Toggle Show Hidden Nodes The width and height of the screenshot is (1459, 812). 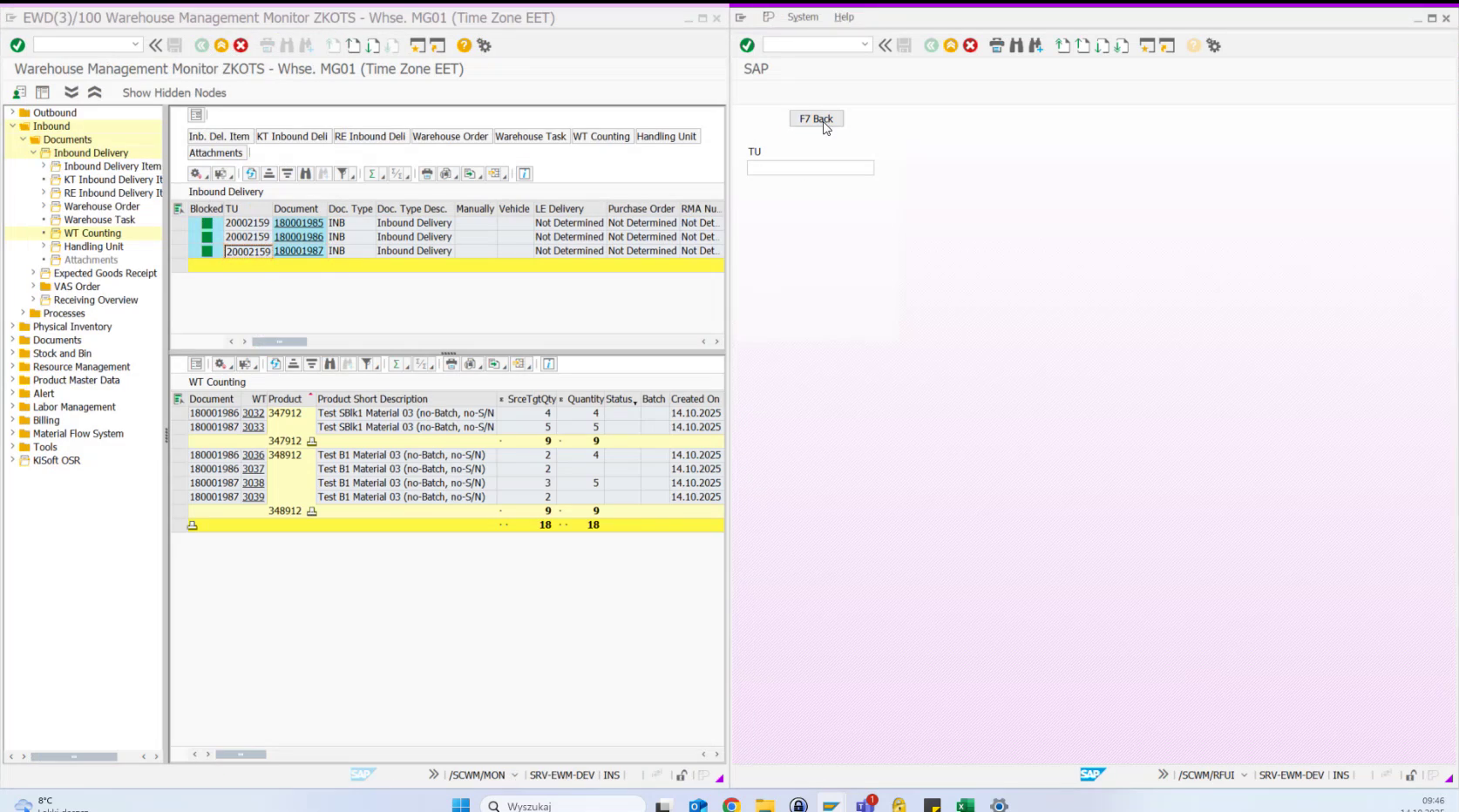click(x=173, y=92)
